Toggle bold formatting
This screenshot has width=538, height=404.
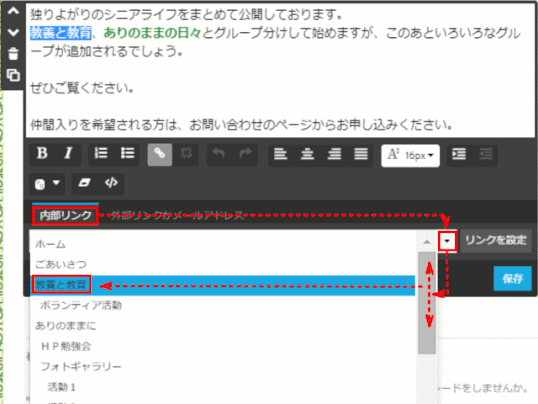[42, 153]
